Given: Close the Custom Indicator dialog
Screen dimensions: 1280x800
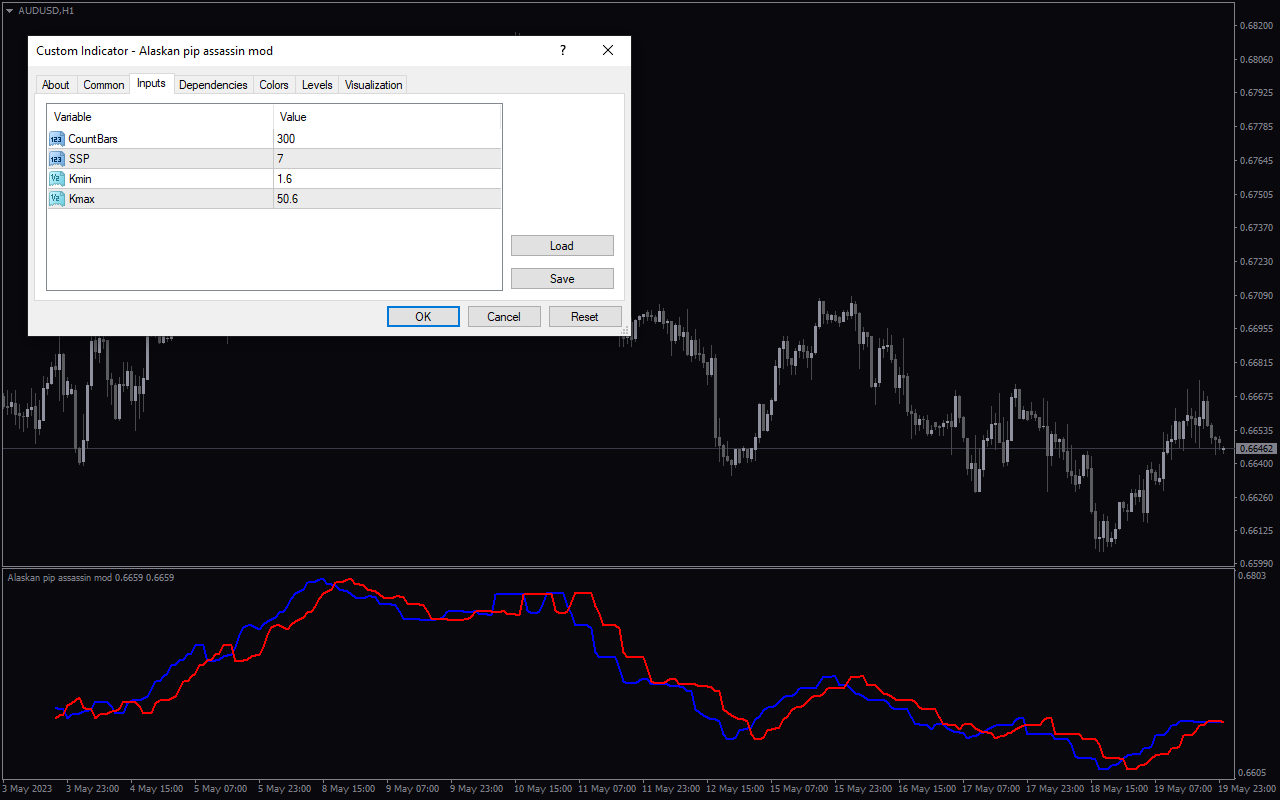Looking at the screenshot, I should pyautogui.click(x=608, y=51).
